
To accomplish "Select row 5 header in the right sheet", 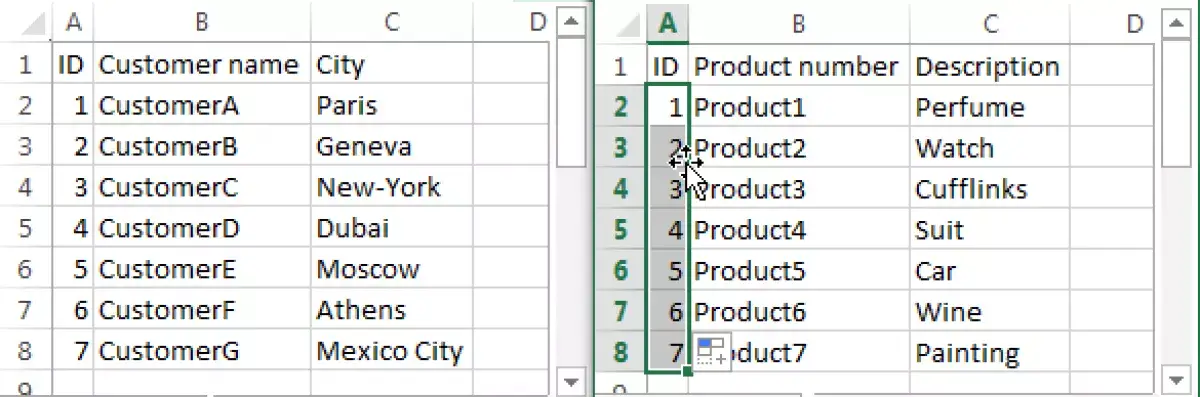I will click(x=621, y=230).
